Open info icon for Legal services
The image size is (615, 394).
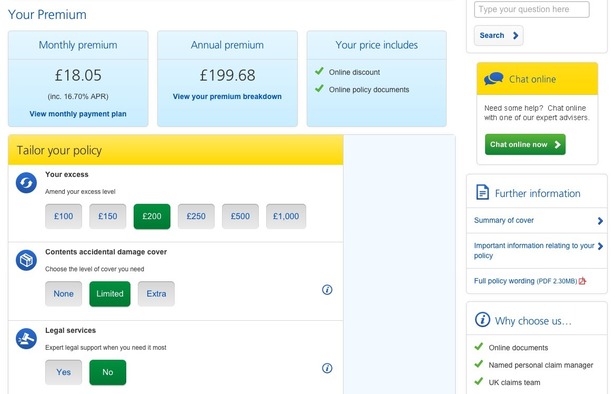(327, 368)
